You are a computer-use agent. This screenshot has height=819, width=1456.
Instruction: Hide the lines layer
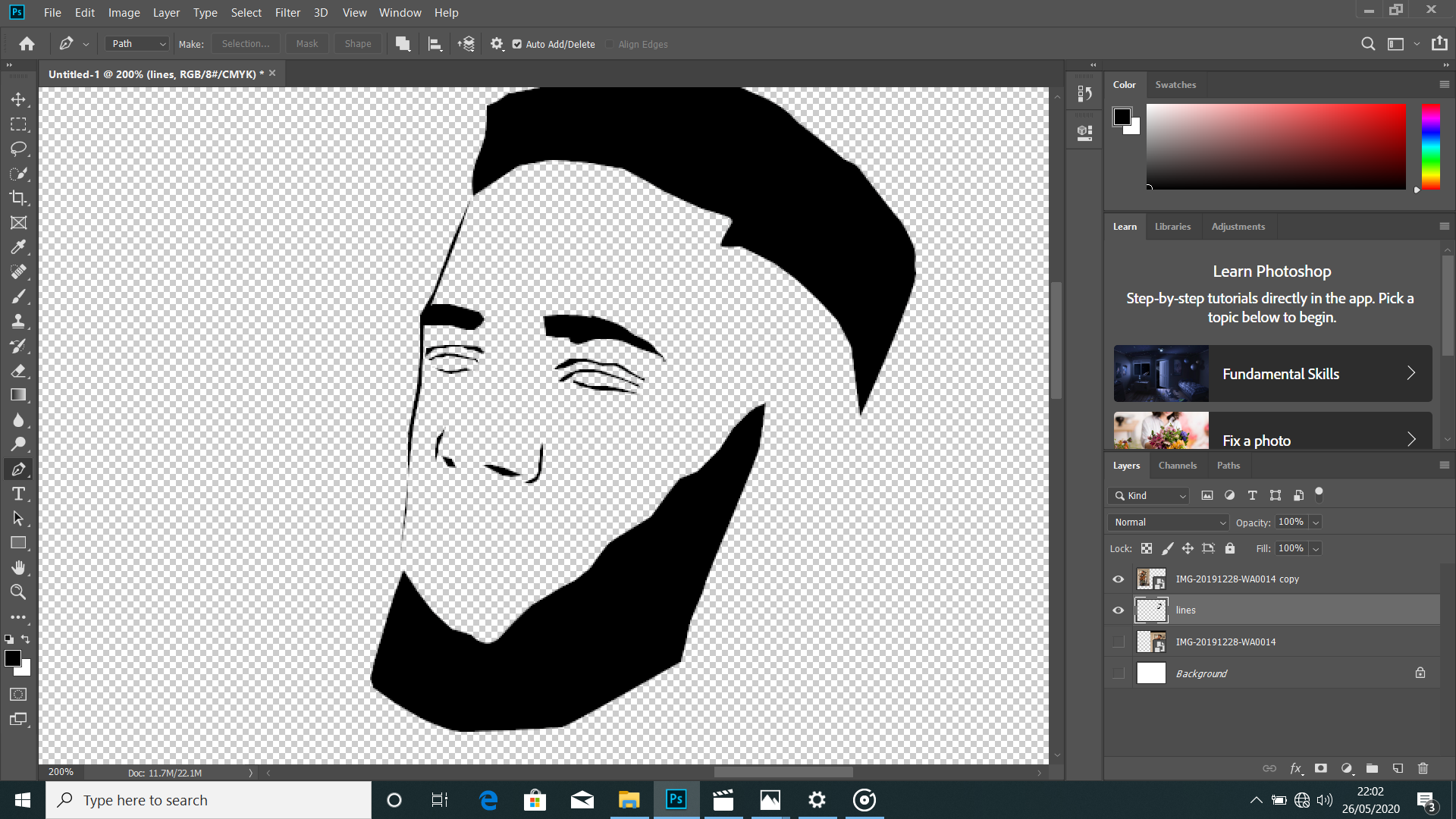(x=1118, y=610)
